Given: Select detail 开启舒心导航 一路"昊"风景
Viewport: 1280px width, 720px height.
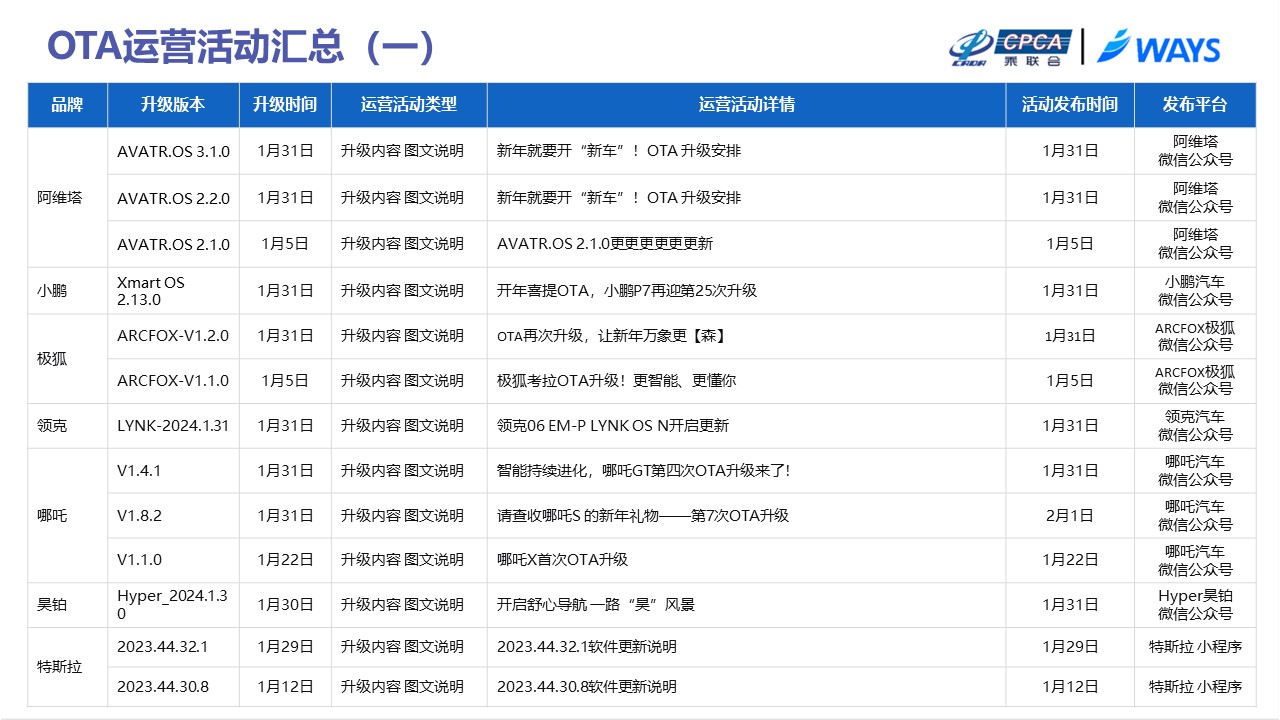Looking at the screenshot, I should click(x=596, y=605).
